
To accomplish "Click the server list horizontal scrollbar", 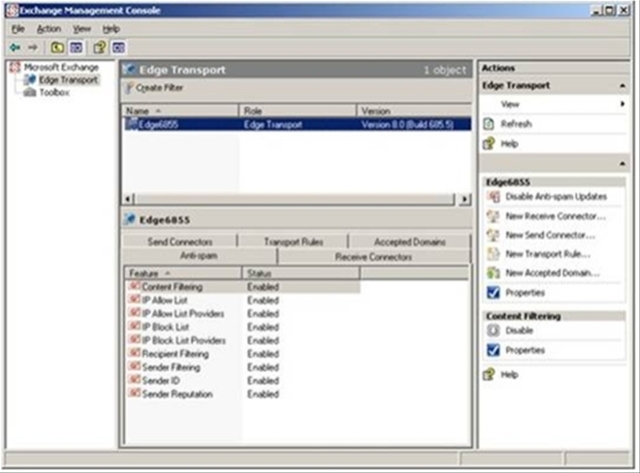I will 295,200.
